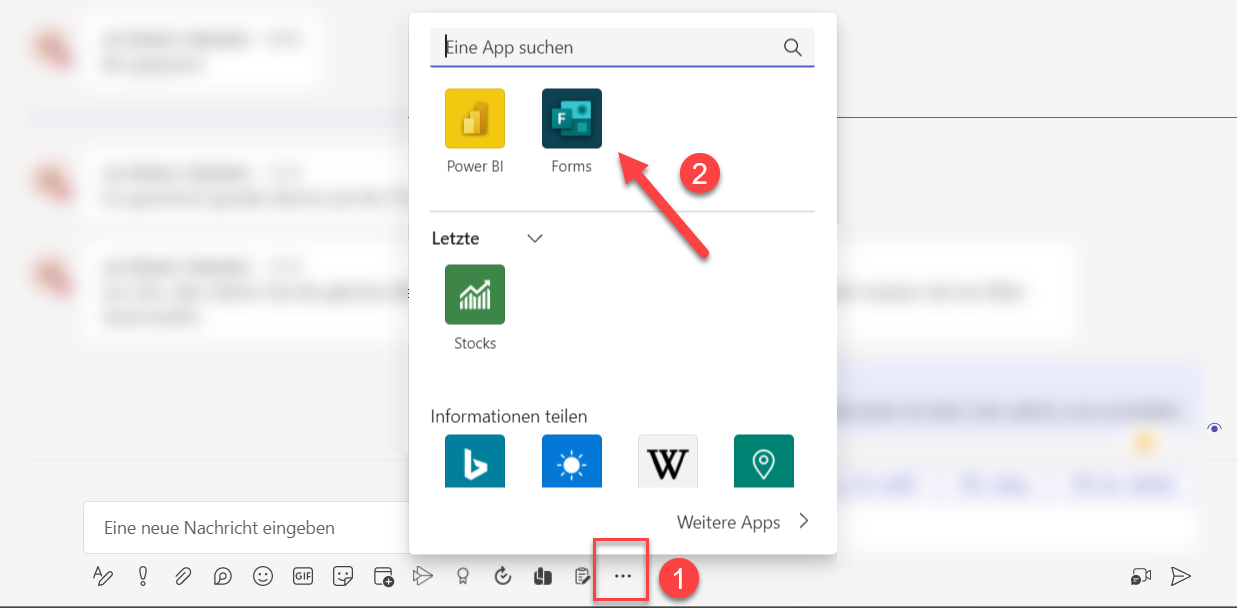Viewport: 1237px width, 608px height.
Task: Open the Weather app icon
Action: [571, 461]
